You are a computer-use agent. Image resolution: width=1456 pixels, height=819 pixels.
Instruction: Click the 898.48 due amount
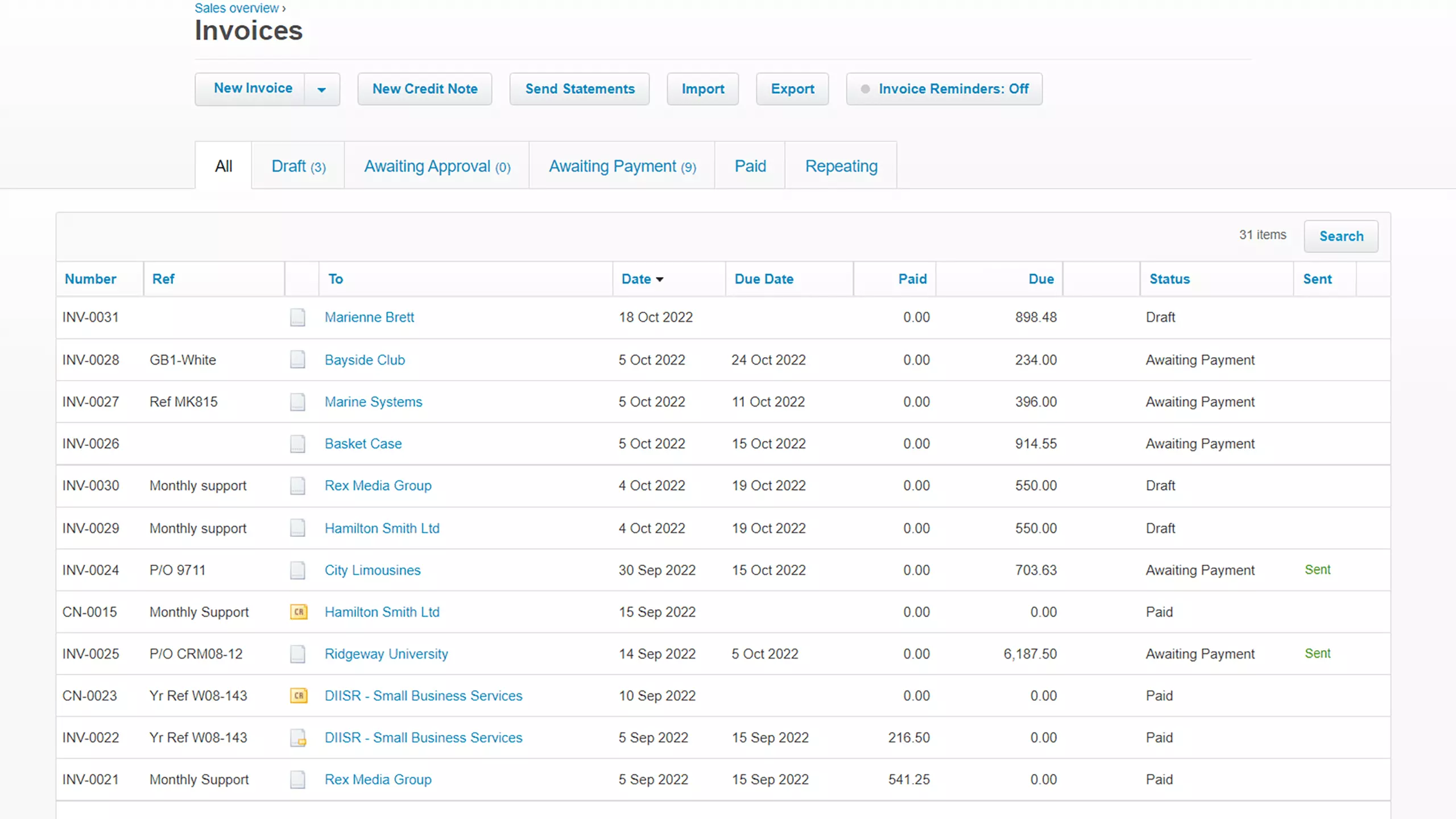(1036, 317)
